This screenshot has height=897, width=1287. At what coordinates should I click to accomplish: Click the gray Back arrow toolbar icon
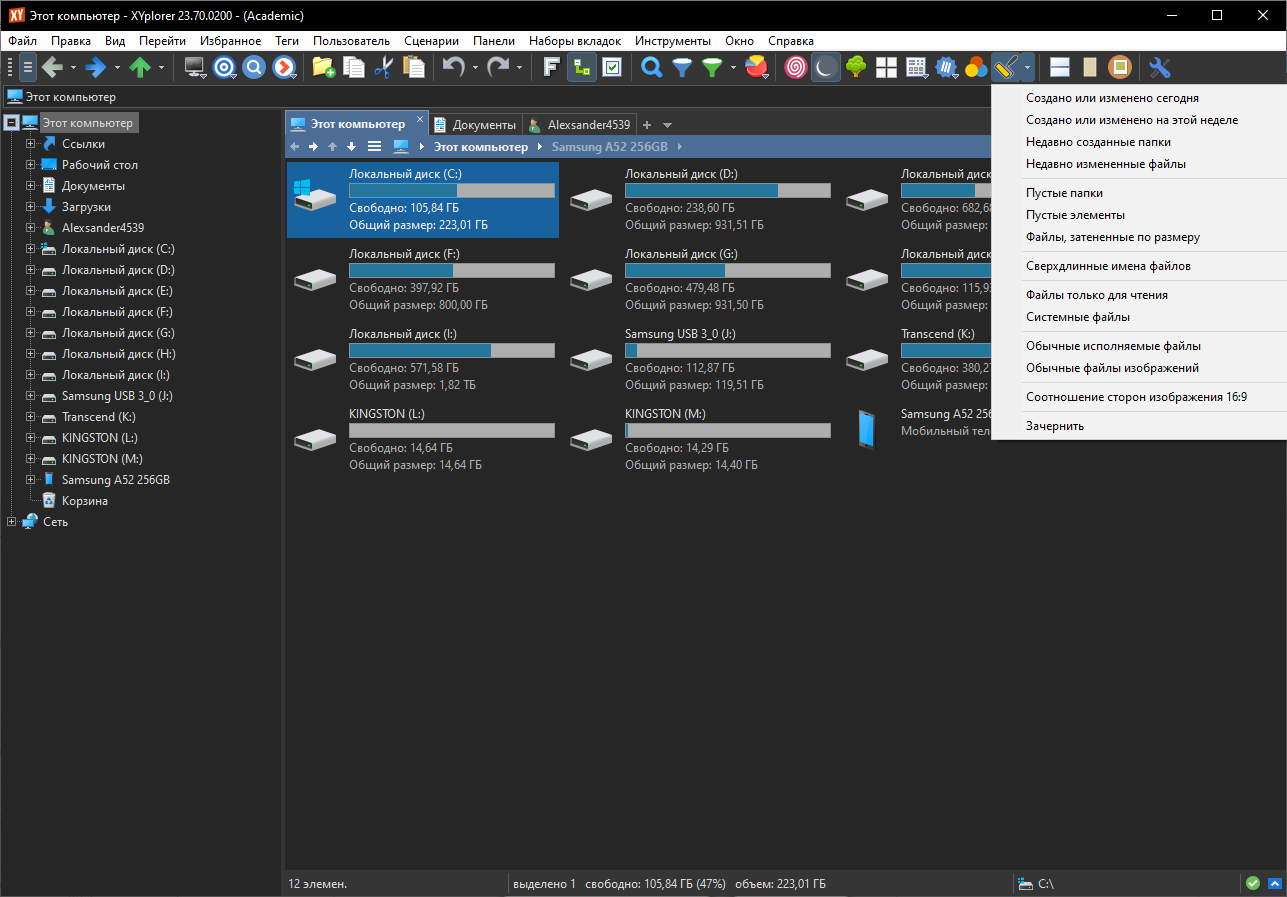click(x=52, y=68)
